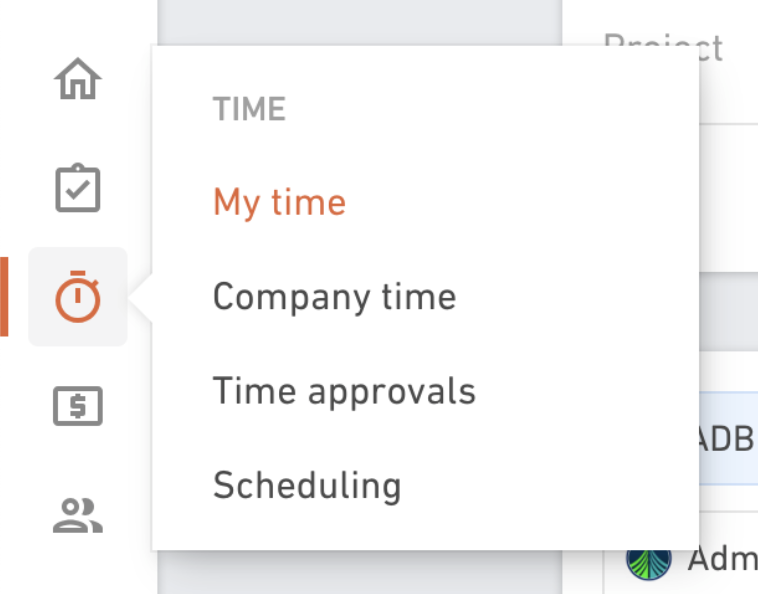
Task: Select the orange stopwatch Time icon
Action: pyautogui.click(x=77, y=296)
